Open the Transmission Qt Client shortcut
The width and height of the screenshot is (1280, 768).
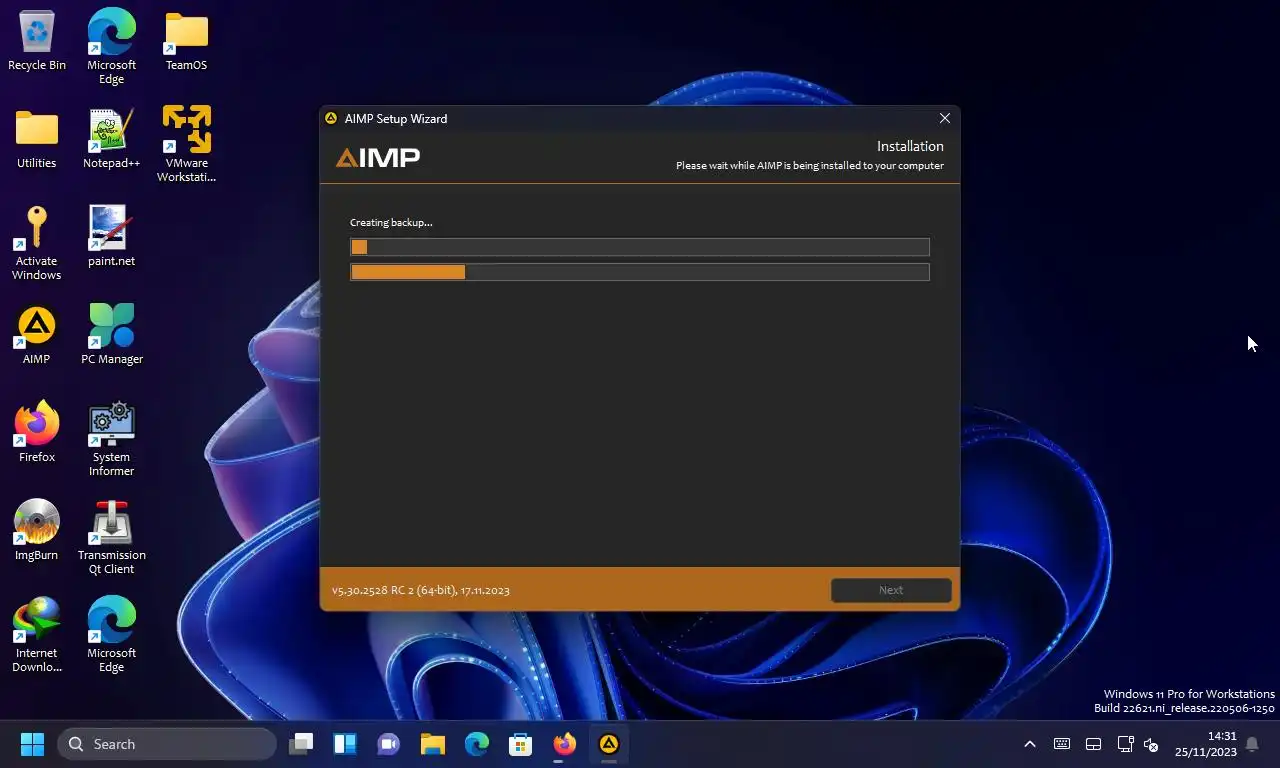click(x=111, y=536)
